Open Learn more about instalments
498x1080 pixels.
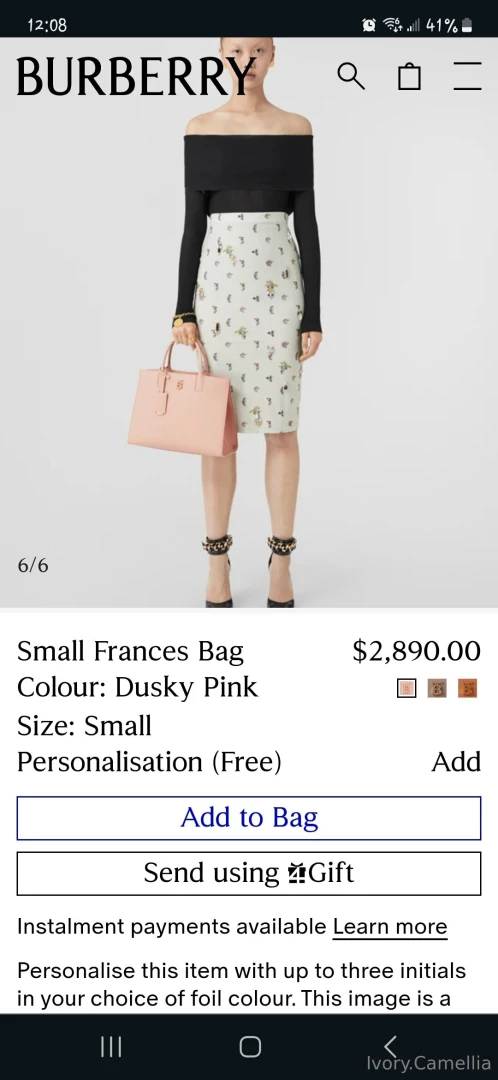[390, 926]
